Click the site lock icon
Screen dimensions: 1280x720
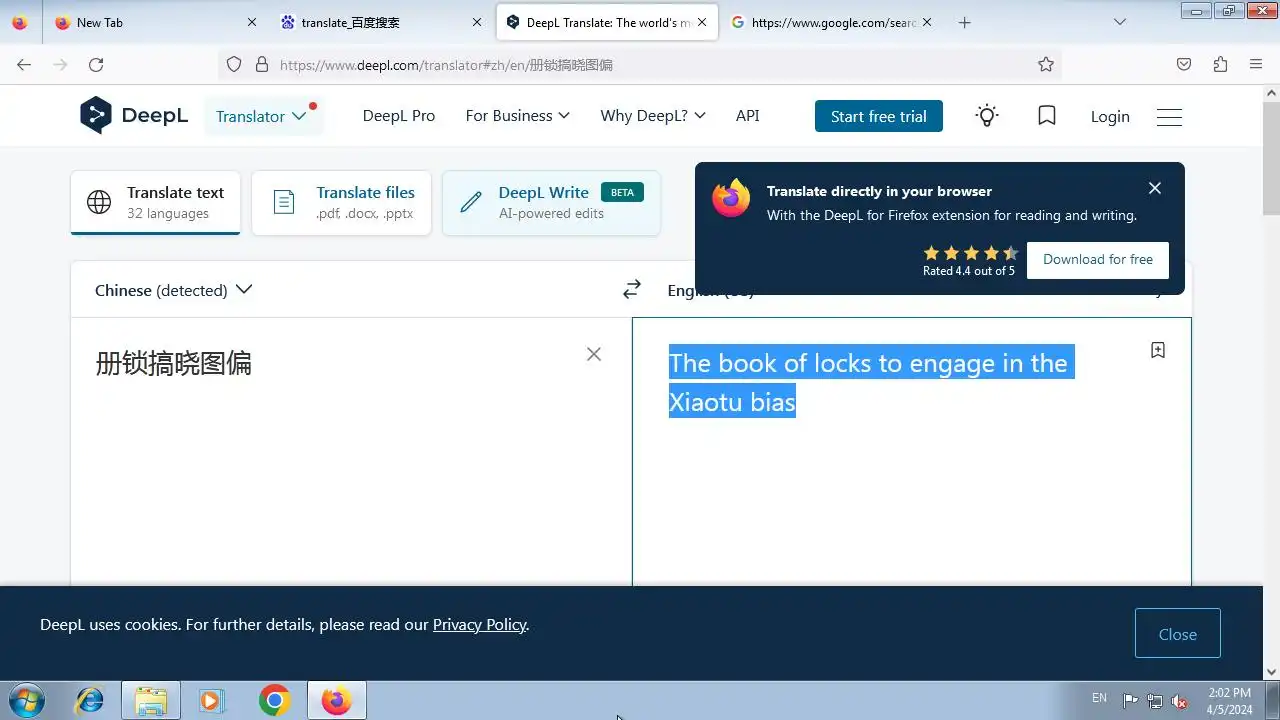point(262,64)
